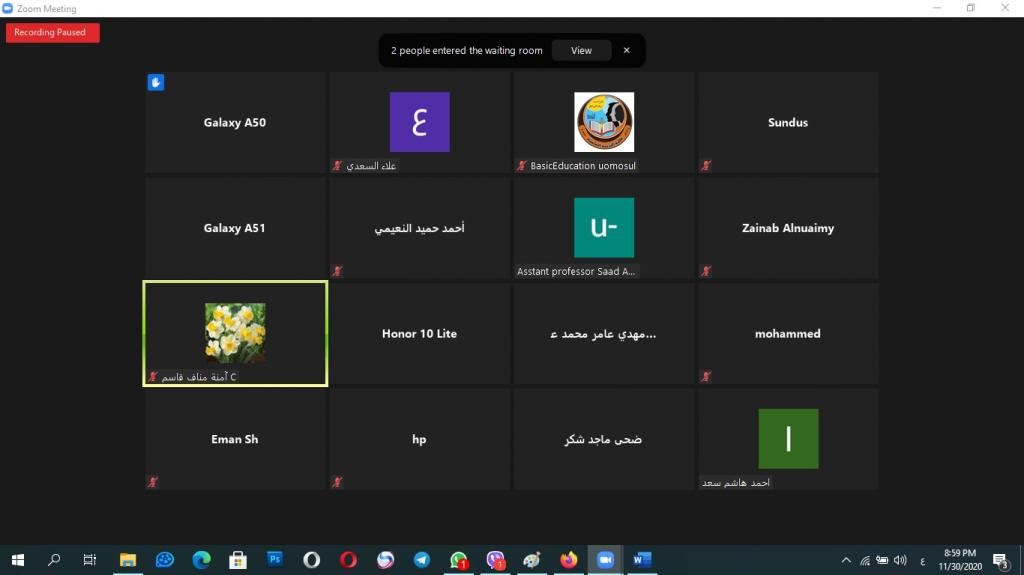Click the muted mic icon on Eman Sh tile
1024x575 pixels.
[153, 482]
